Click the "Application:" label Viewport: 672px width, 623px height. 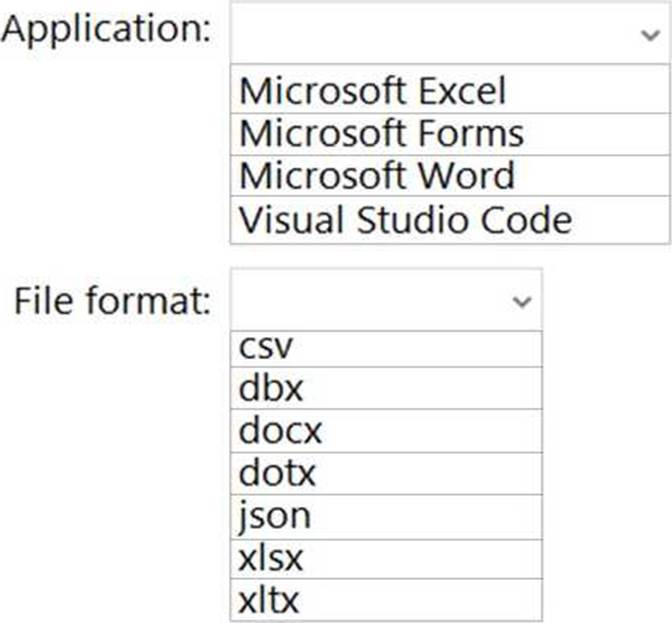pos(107,29)
